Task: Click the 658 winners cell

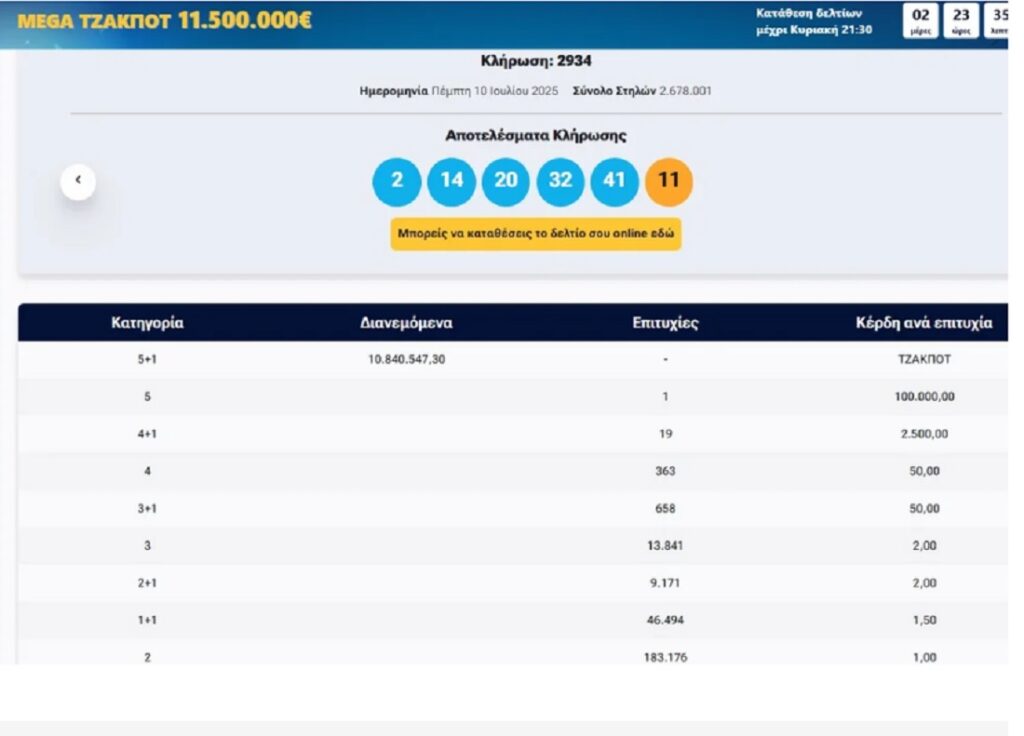Action: pos(665,508)
